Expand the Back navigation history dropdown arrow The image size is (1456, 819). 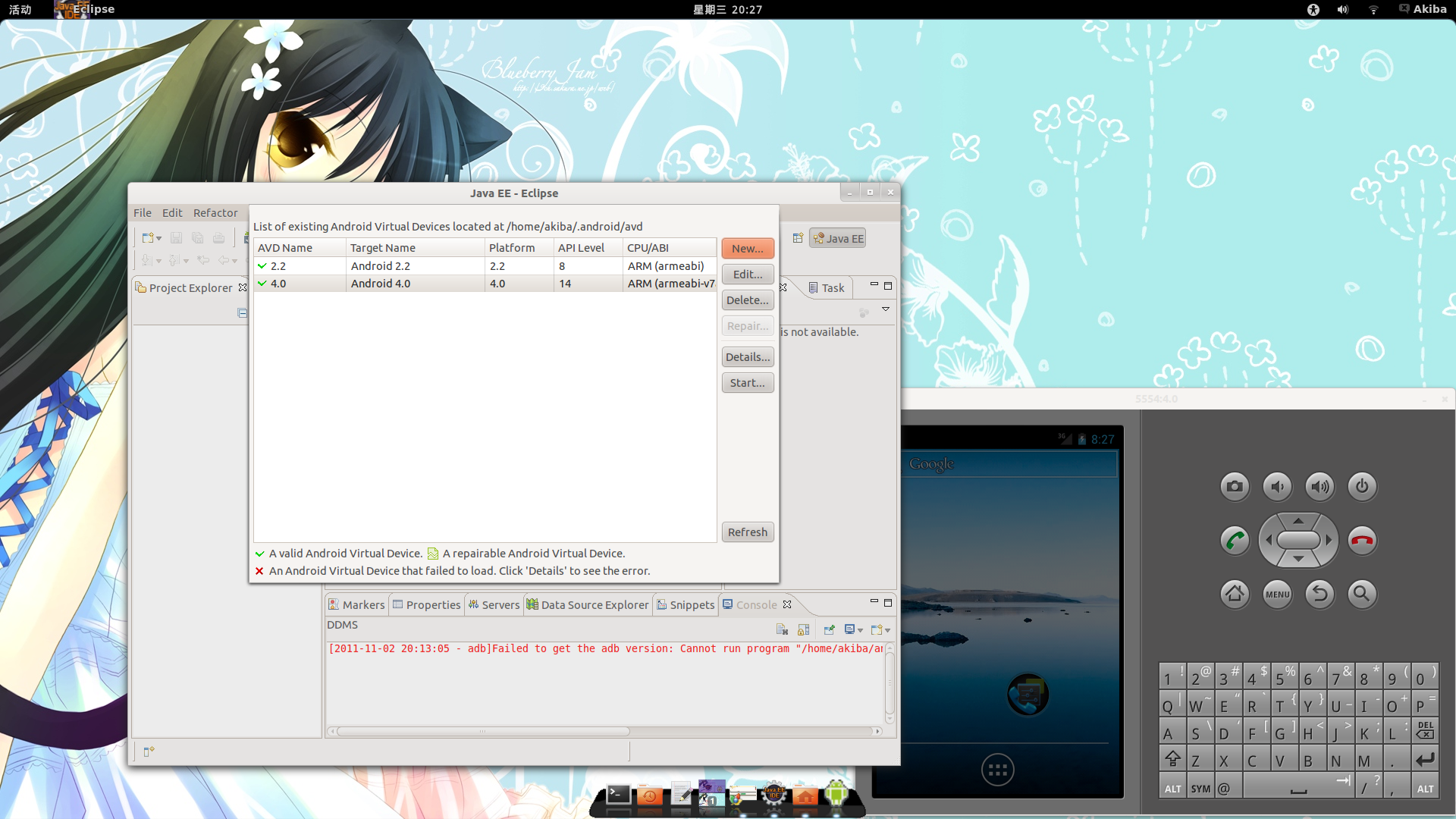[234, 261]
